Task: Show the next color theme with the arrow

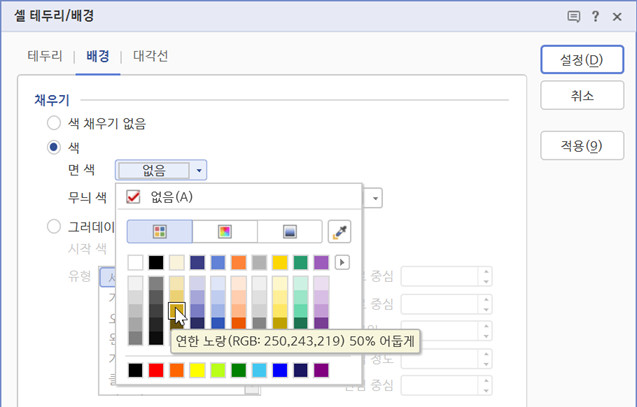Action: [x=342, y=262]
